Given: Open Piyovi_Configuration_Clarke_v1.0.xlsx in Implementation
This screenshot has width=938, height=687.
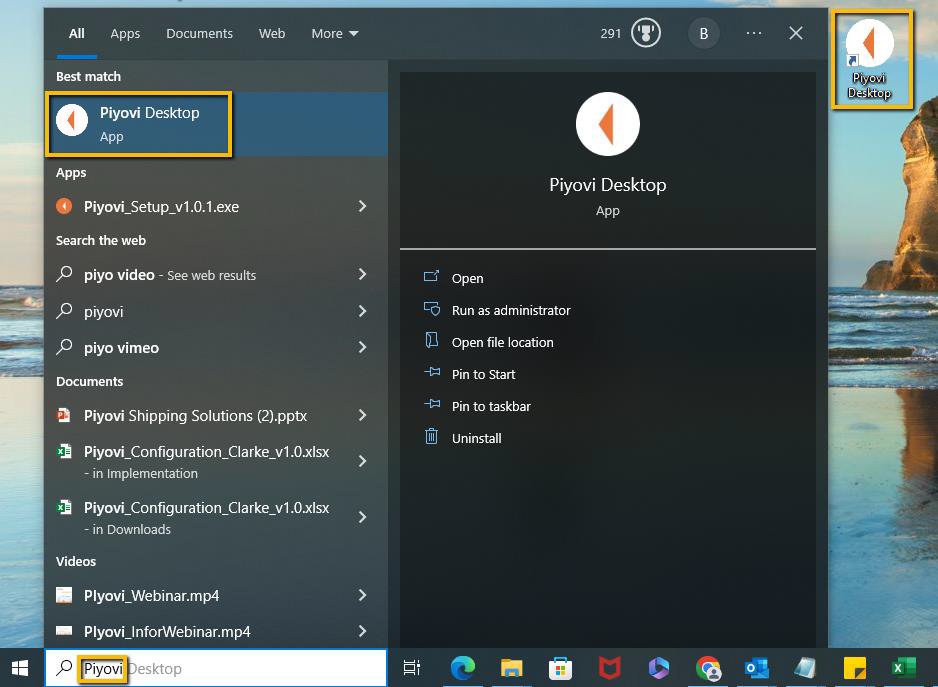Looking at the screenshot, I should point(216,462).
